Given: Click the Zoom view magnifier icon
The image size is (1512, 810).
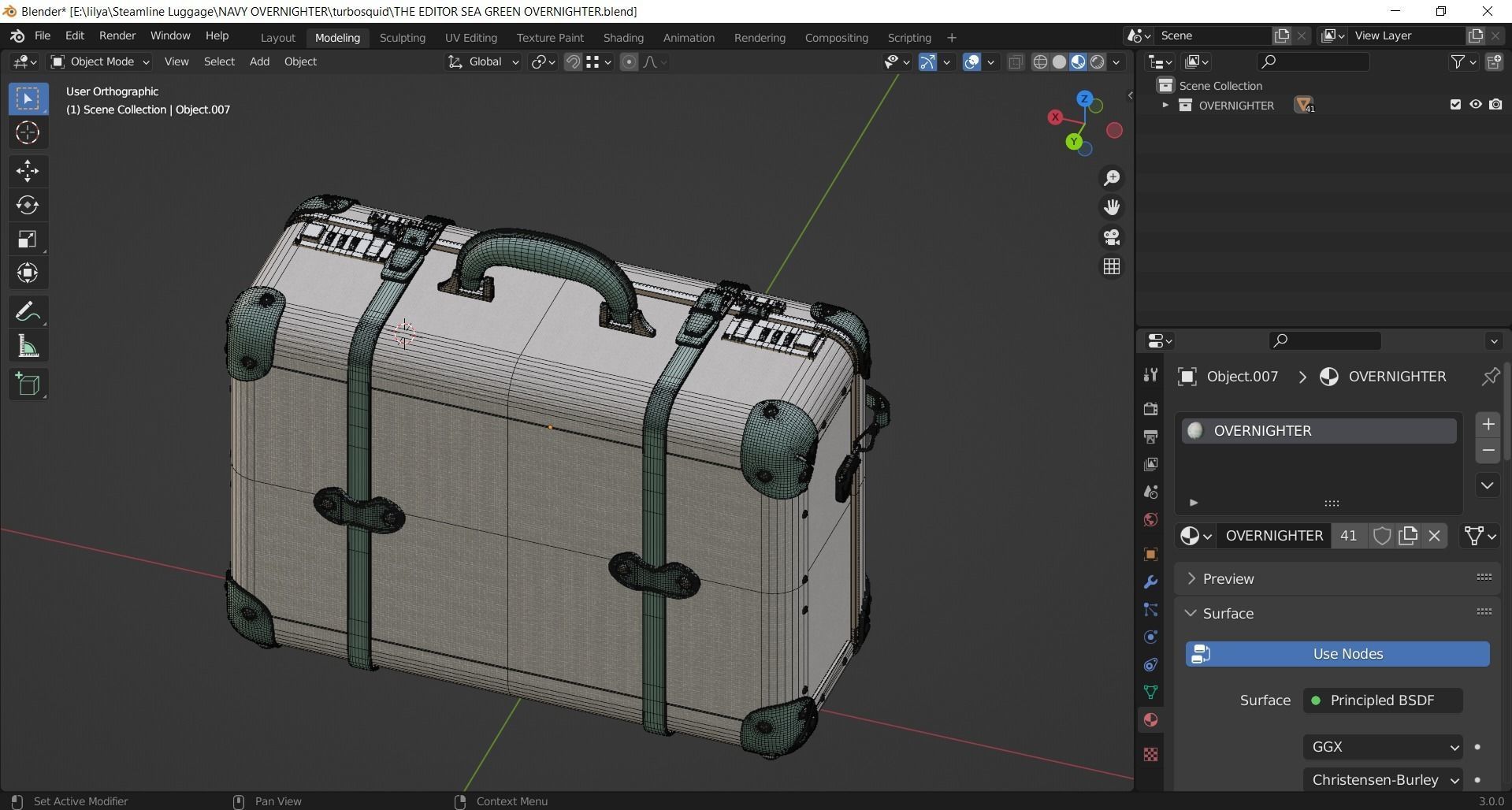Looking at the screenshot, I should (x=1112, y=177).
